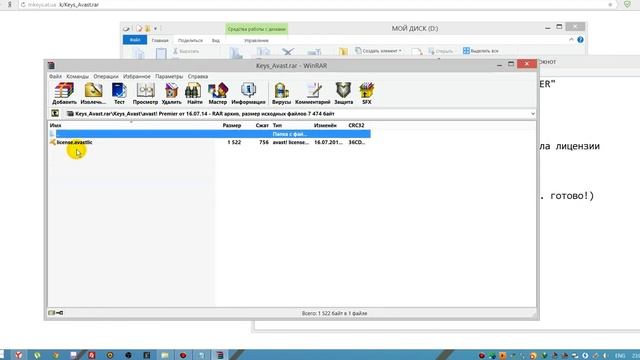
Task: Click the 16.07.201... modified date cell
Action: (x=328, y=142)
